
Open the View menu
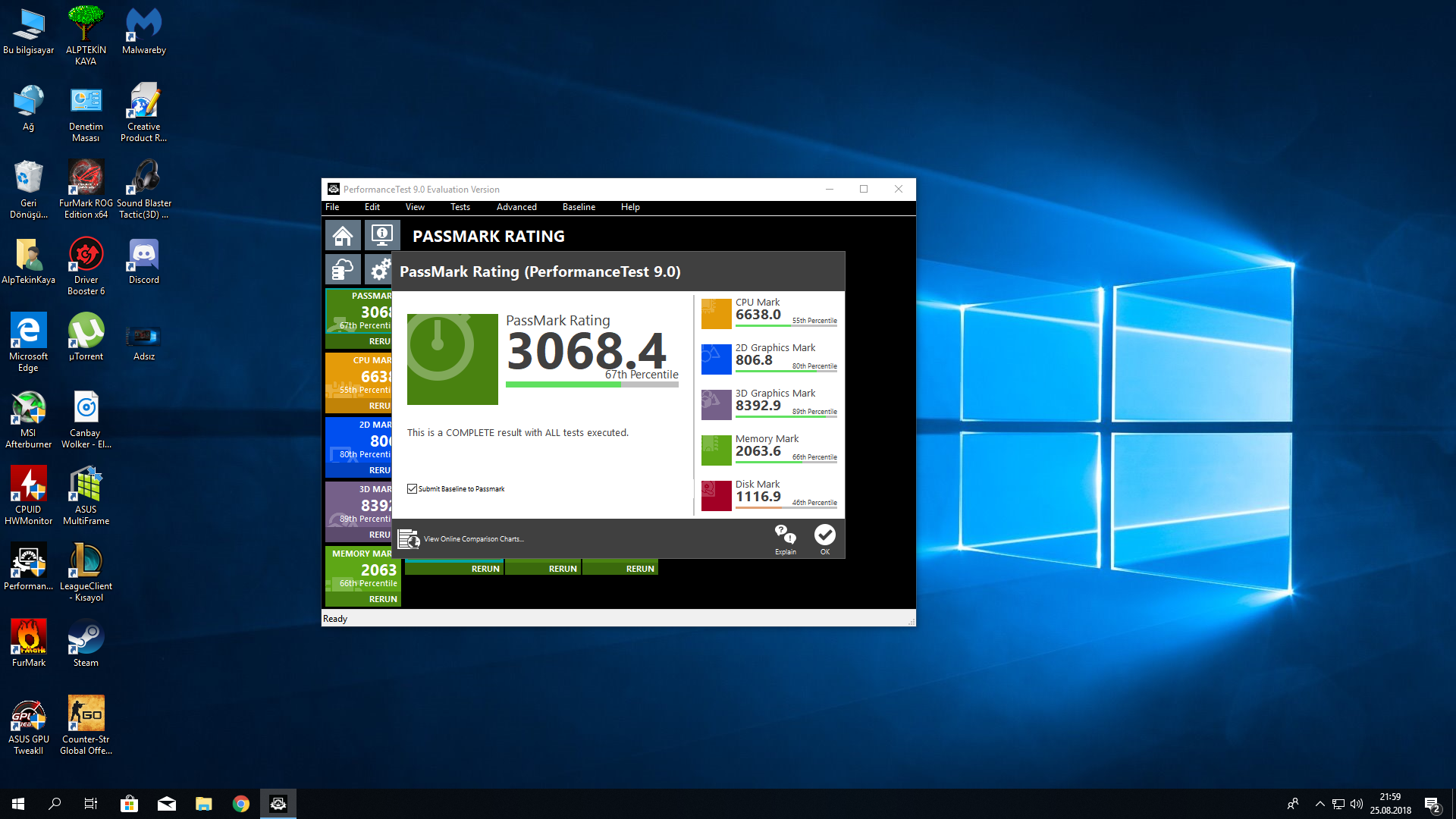415,207
